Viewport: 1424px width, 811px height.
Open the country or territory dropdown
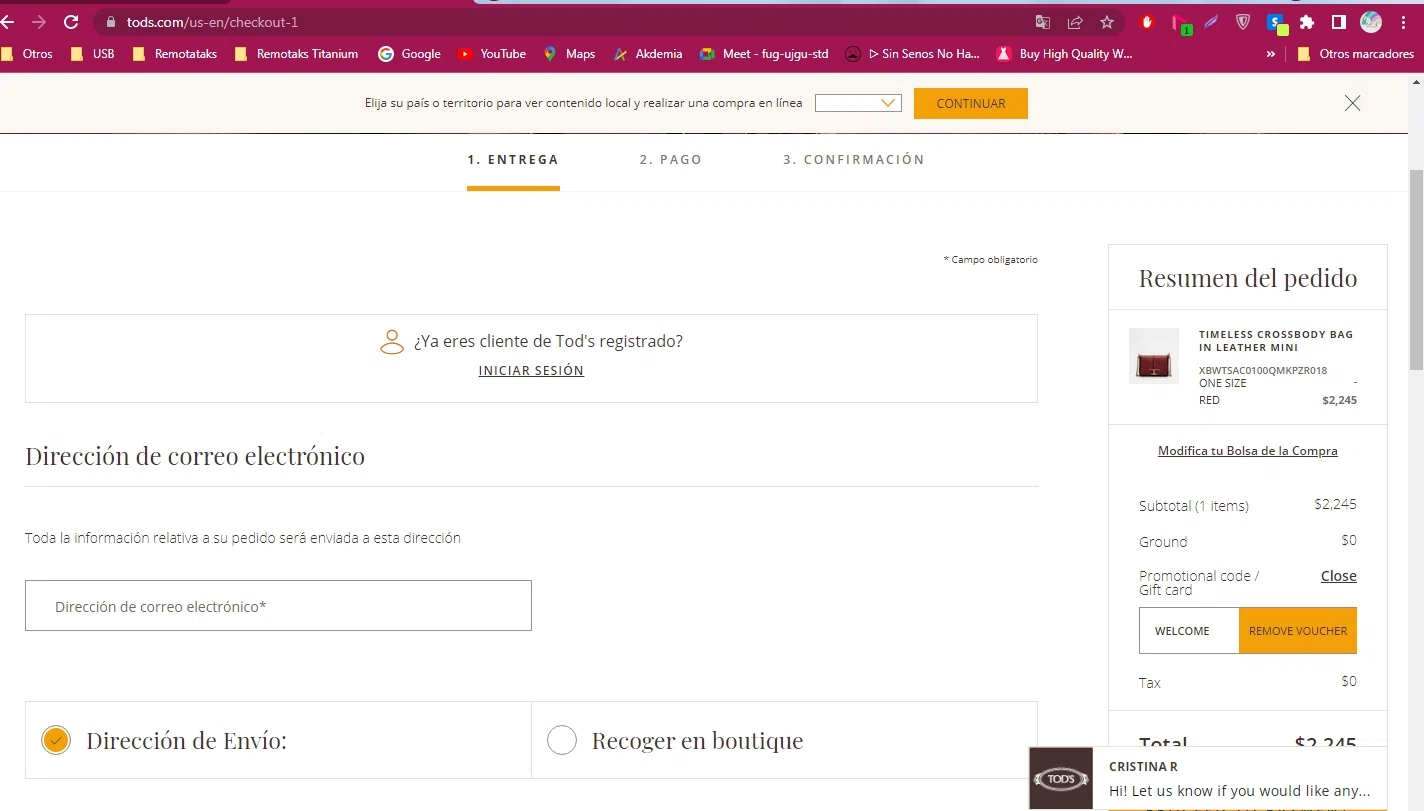(858, 103)
